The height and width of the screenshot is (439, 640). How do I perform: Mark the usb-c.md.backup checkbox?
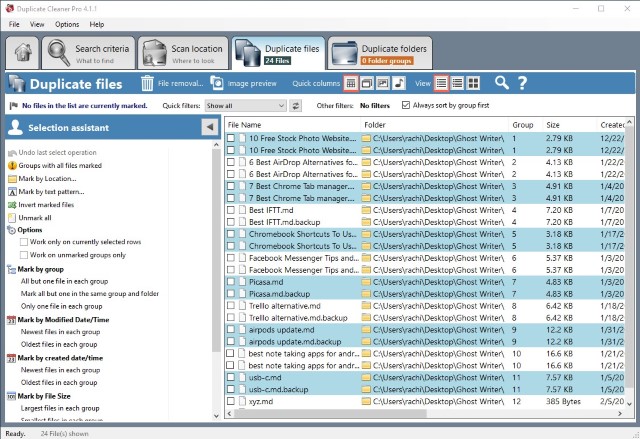(x=231, y=390)
